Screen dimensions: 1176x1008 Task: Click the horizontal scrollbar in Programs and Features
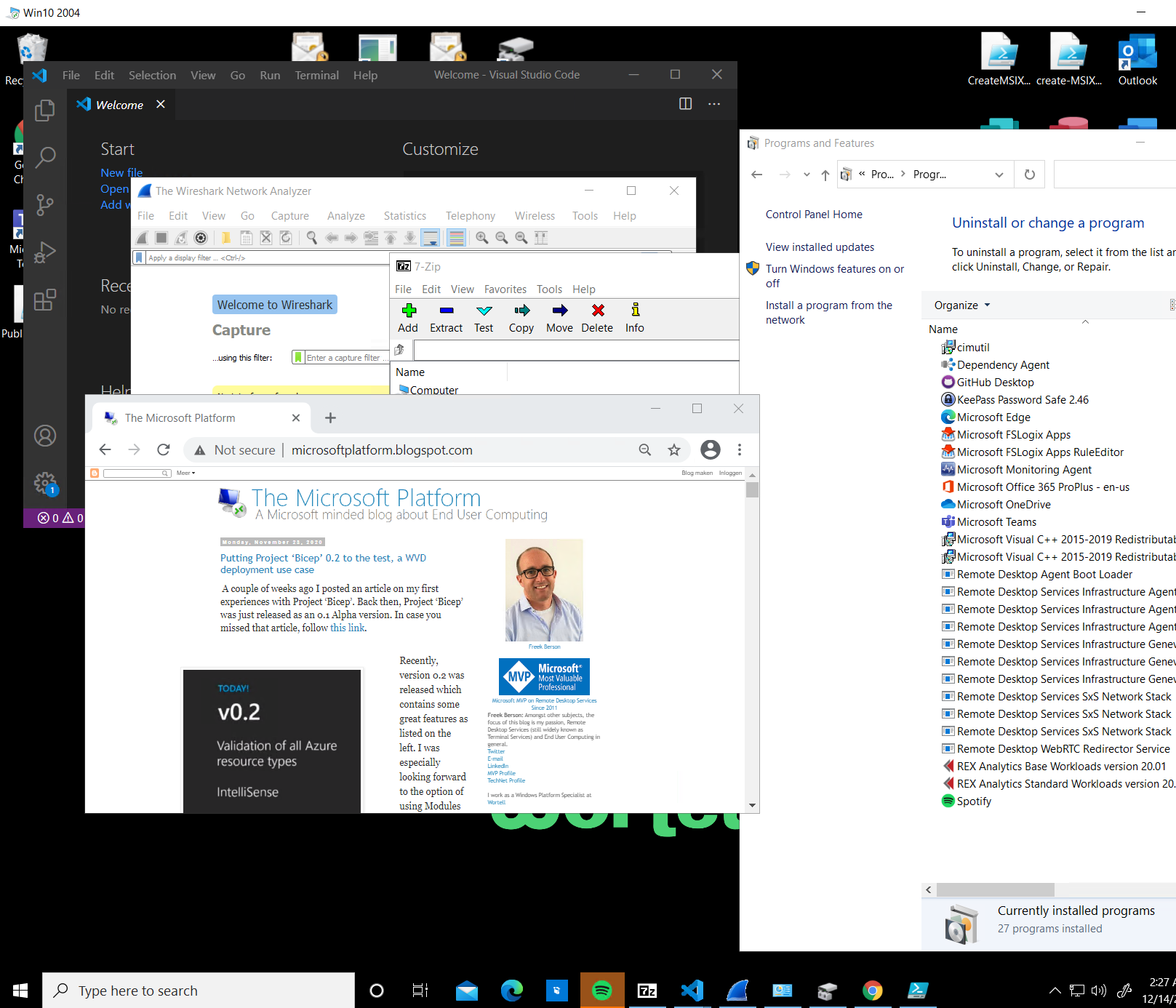[996, 890]
